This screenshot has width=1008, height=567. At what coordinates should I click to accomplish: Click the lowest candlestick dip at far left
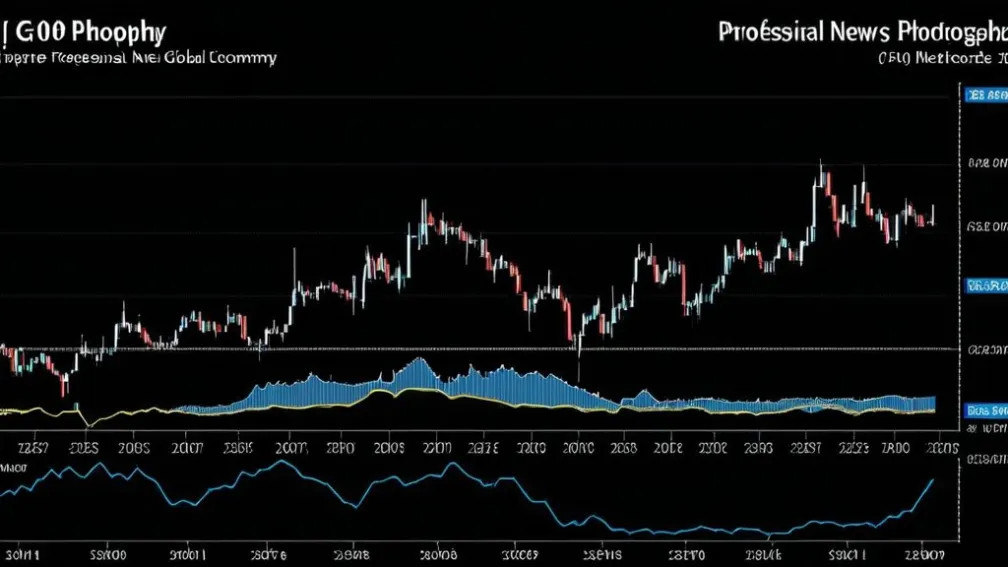coord(64,385)
